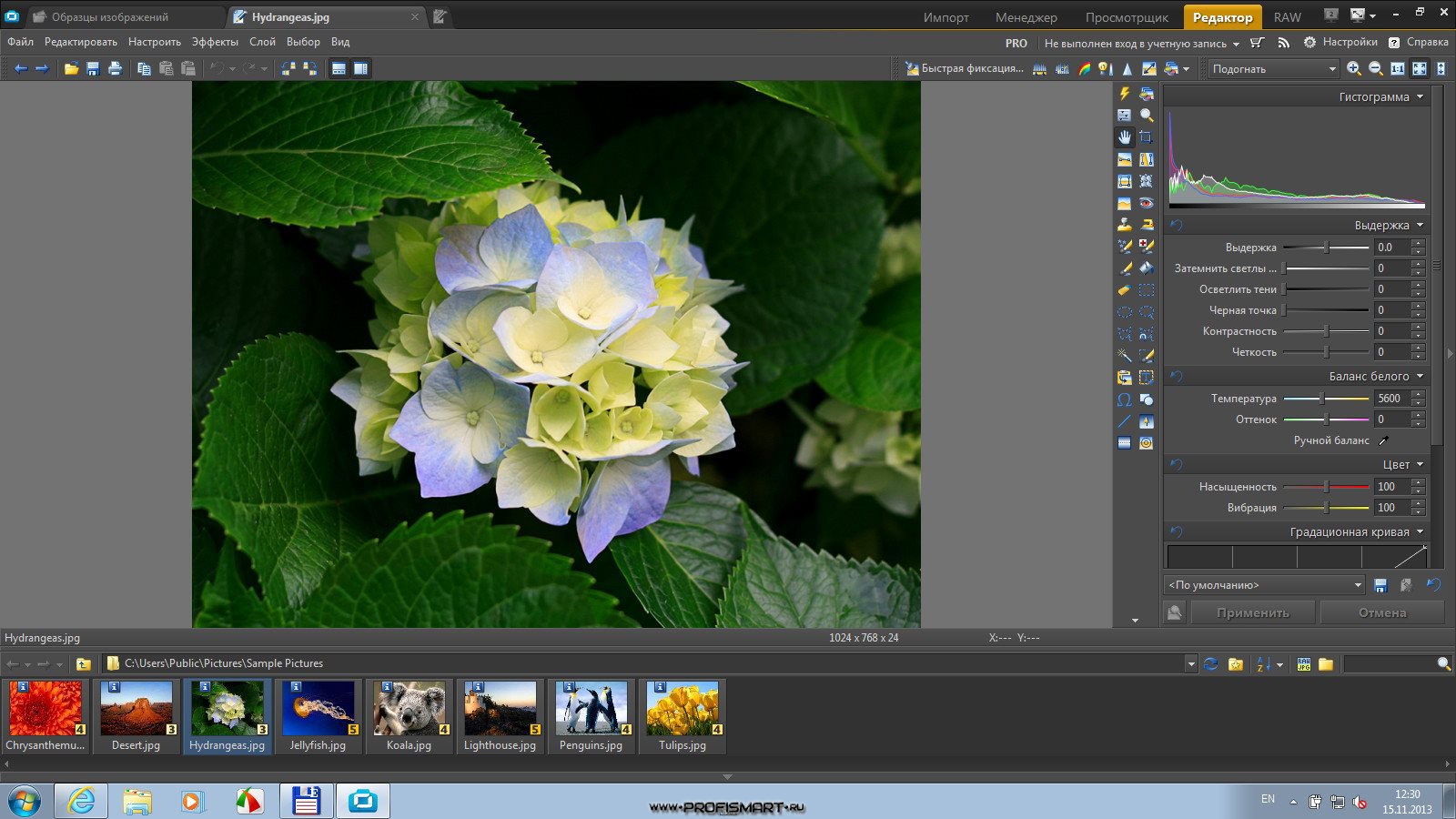Click the Температура slider track
Viewport: 1456px width, 819px height.
point(1326,399)
